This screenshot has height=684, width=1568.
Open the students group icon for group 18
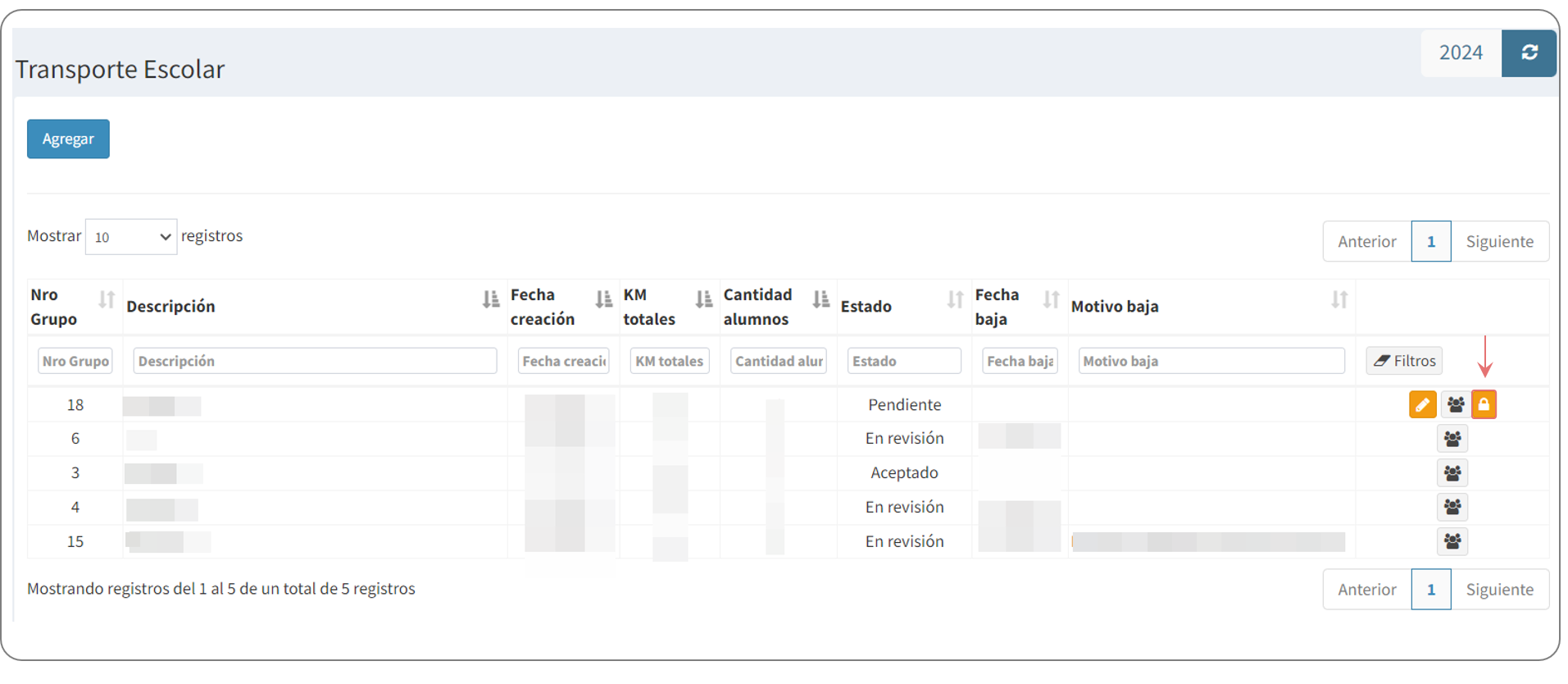1455,404
